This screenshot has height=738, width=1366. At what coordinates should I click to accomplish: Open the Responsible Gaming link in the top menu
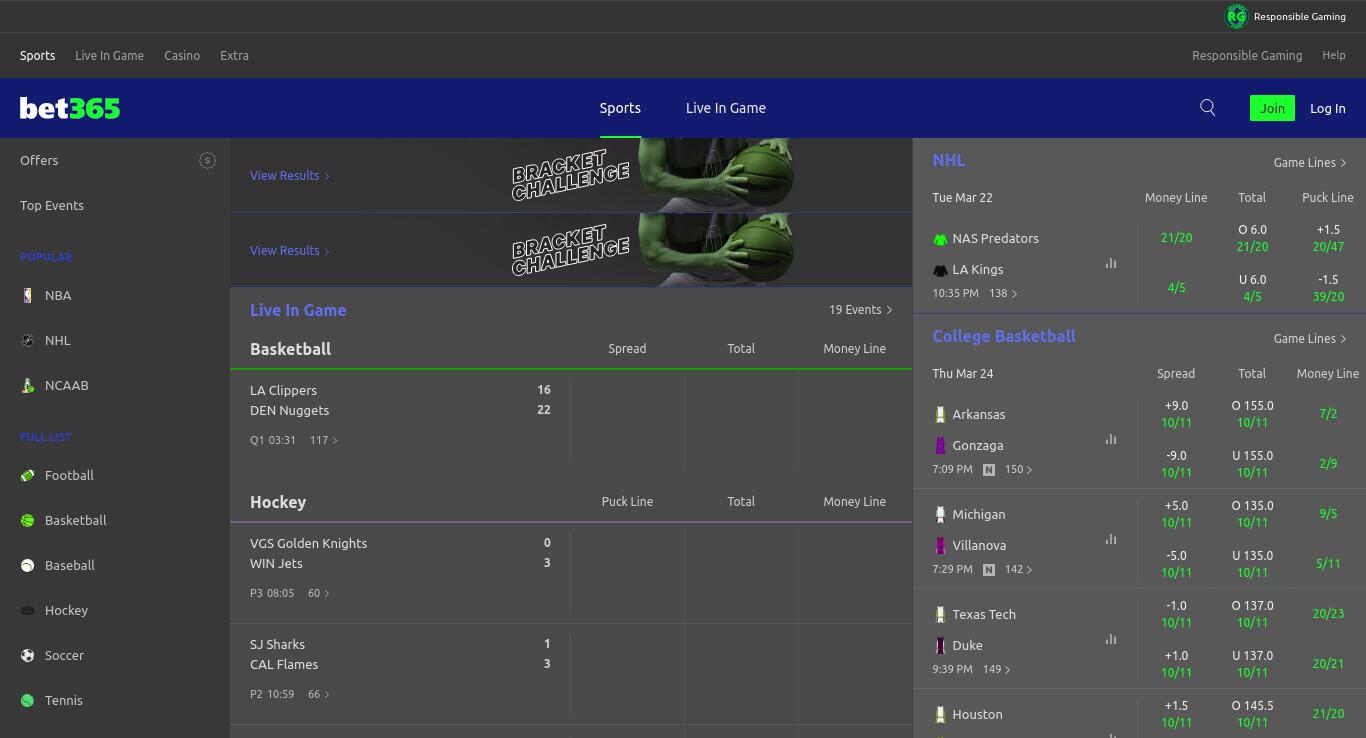tap(1247, 55)
